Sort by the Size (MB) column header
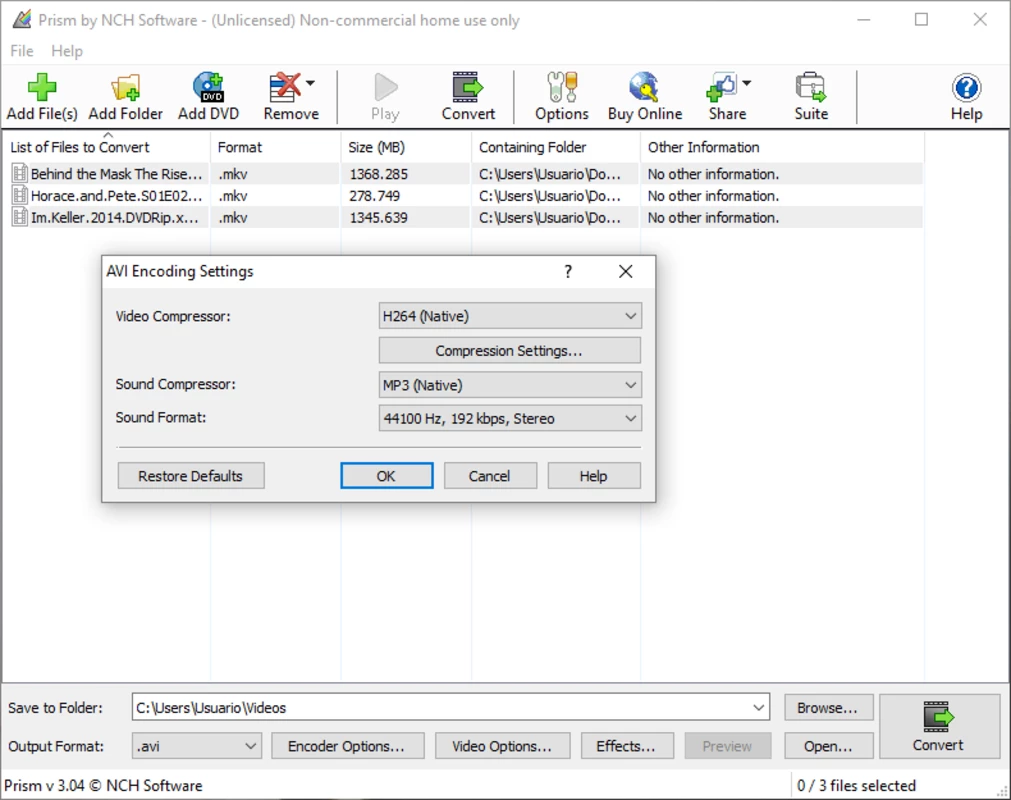The image size is (1011, 800). 406,147
